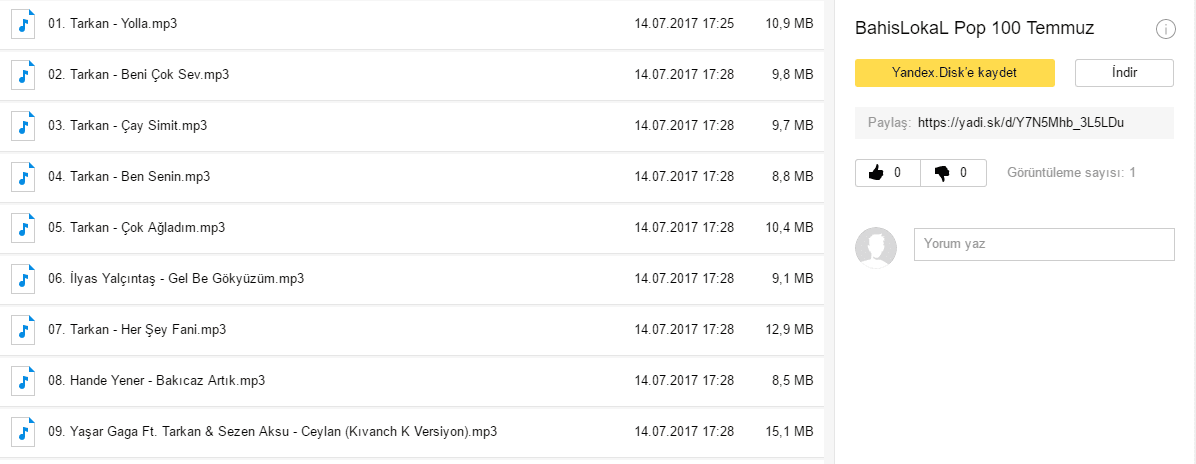Click the music file icon for Tarkan - Yolla
1196x464 pixels.
point(23,24)
